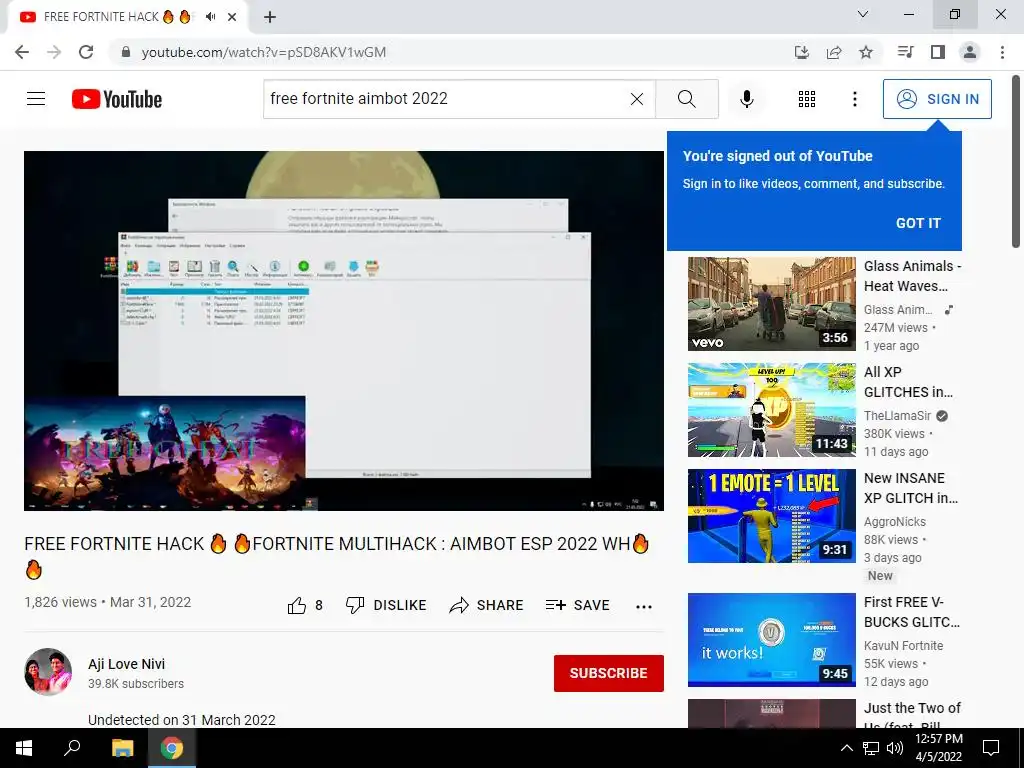Close the FREE FORTNITE HACK tab
Viewport: 1024px width, 768px height.
(232, 17)
